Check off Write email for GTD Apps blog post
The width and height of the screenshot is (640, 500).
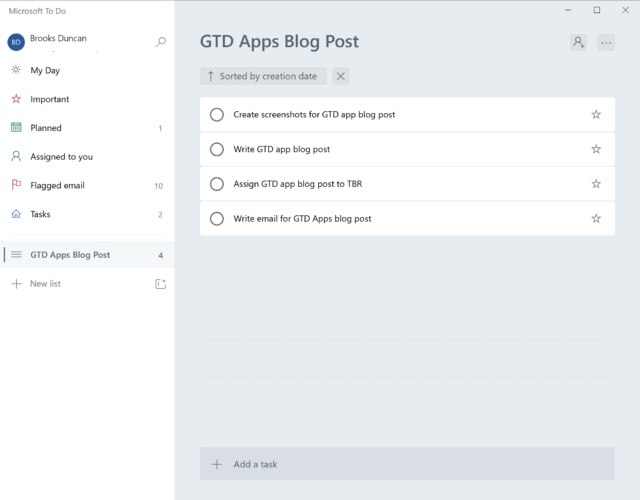(217, 219)
